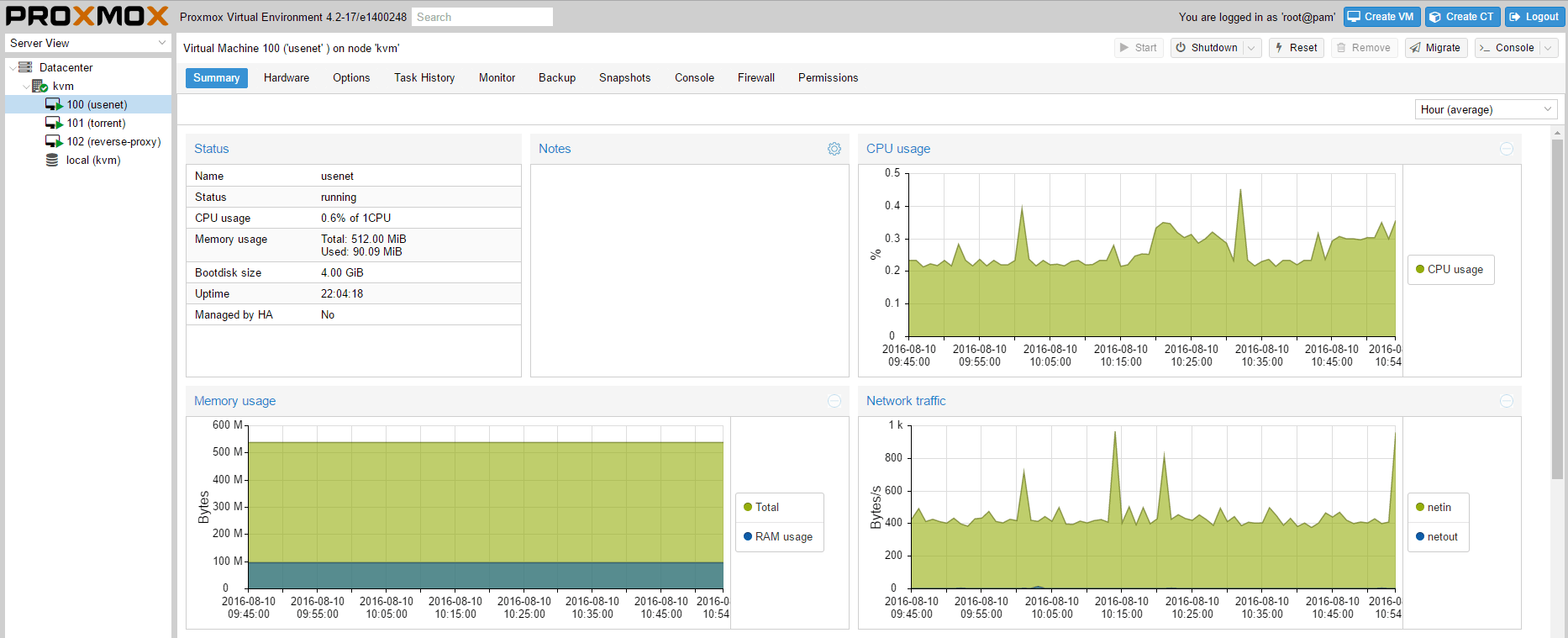Collapse the CPU usage panel

click(x=1506, y=149)
